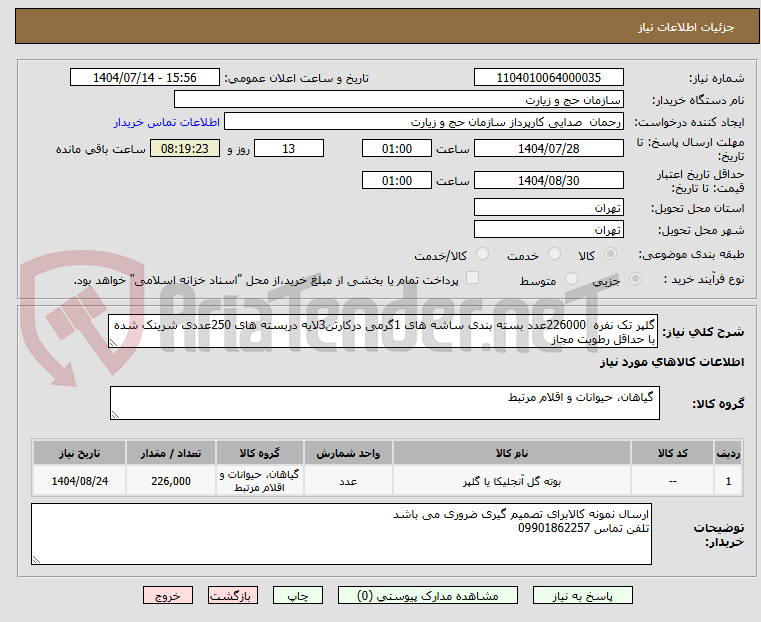Click the گروه کالا column header

(x=260, y=453)
